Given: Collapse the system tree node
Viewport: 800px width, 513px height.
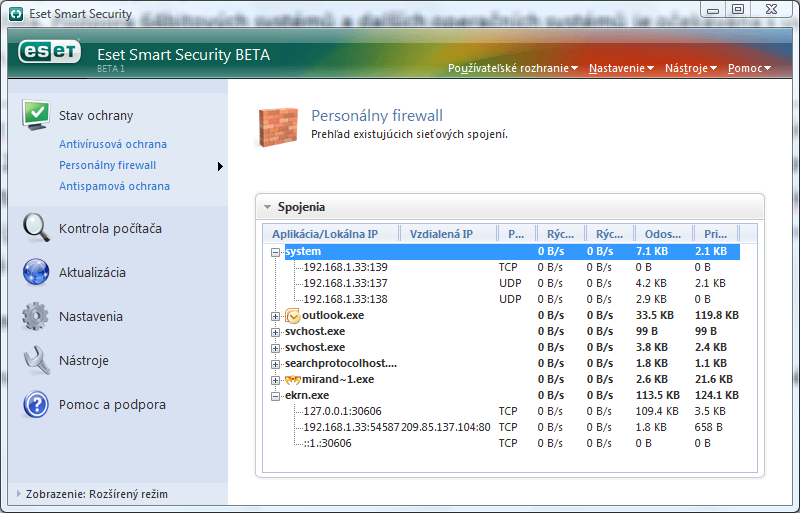Looking at the screenshot, I should click(276, 252).
